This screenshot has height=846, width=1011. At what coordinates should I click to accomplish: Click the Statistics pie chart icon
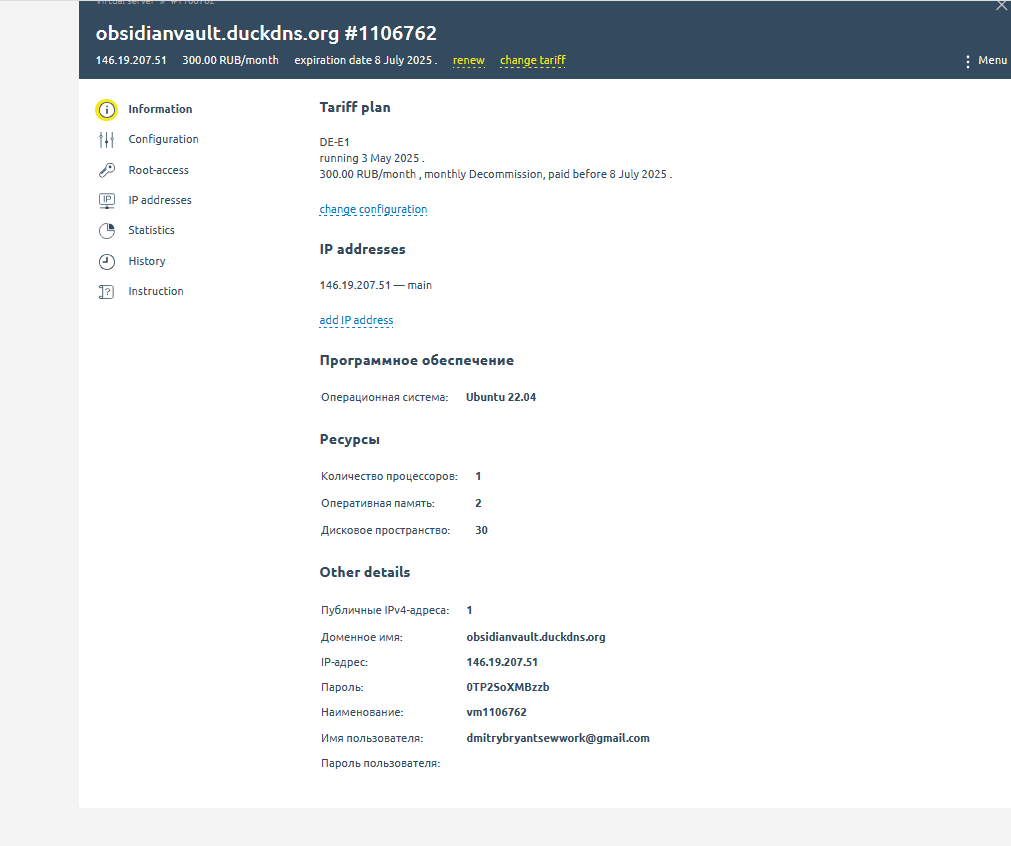107,231
